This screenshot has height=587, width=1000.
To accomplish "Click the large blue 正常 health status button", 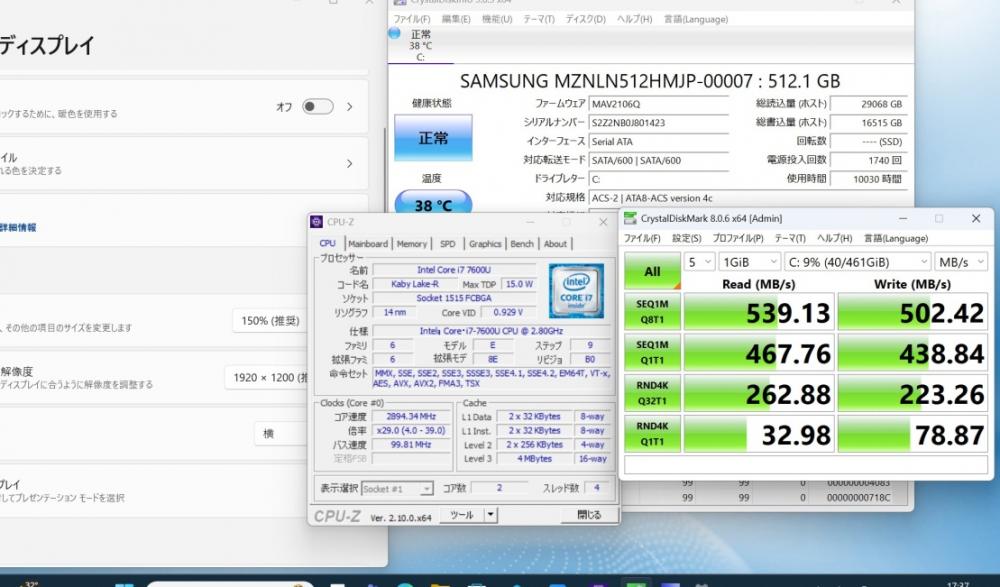I will pyautogui.click(x=433, y=138).
